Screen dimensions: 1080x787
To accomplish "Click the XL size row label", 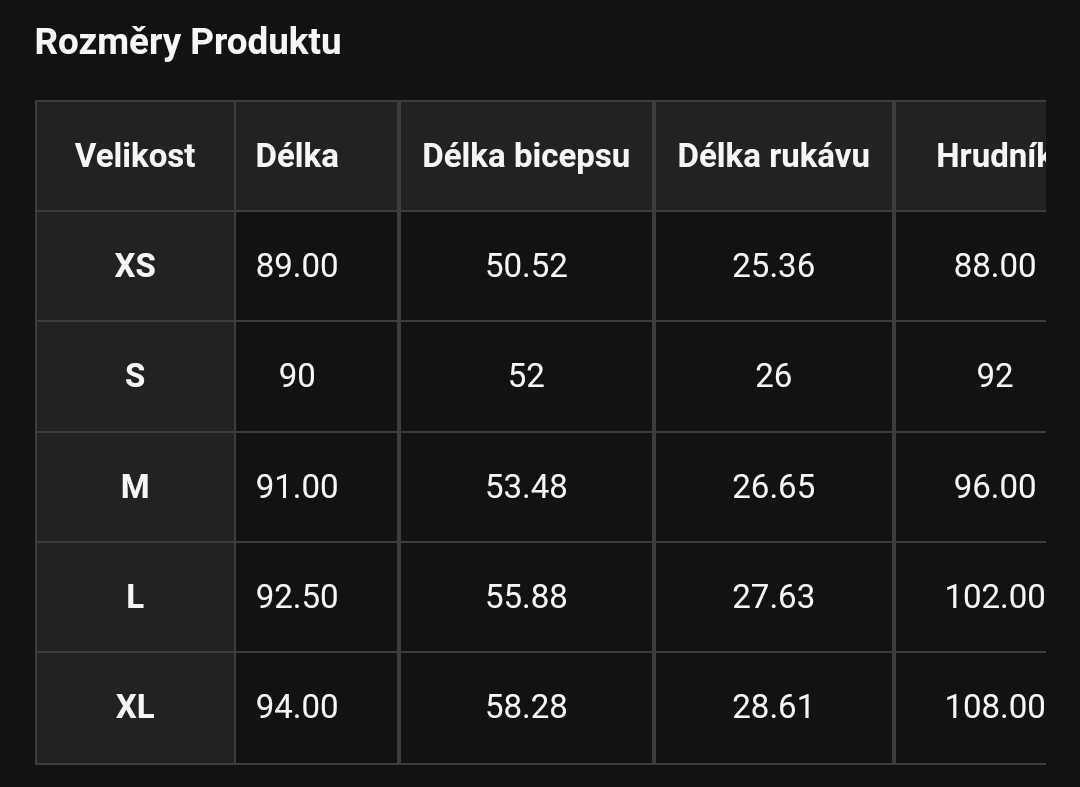I will pos(135,707).
